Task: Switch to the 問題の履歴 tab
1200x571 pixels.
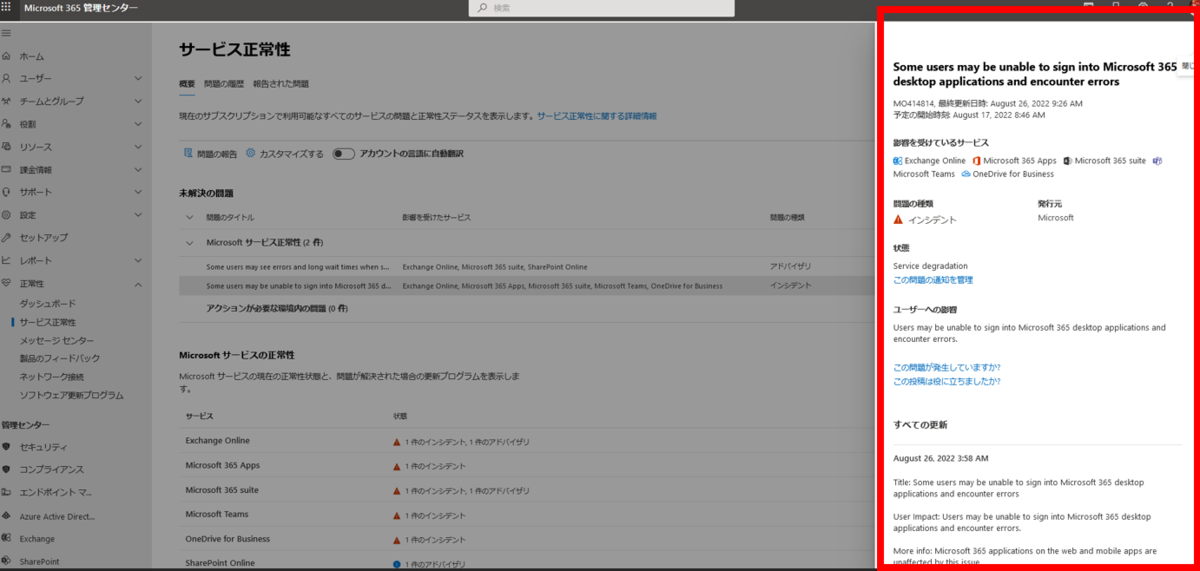Action: coord(224,84)
